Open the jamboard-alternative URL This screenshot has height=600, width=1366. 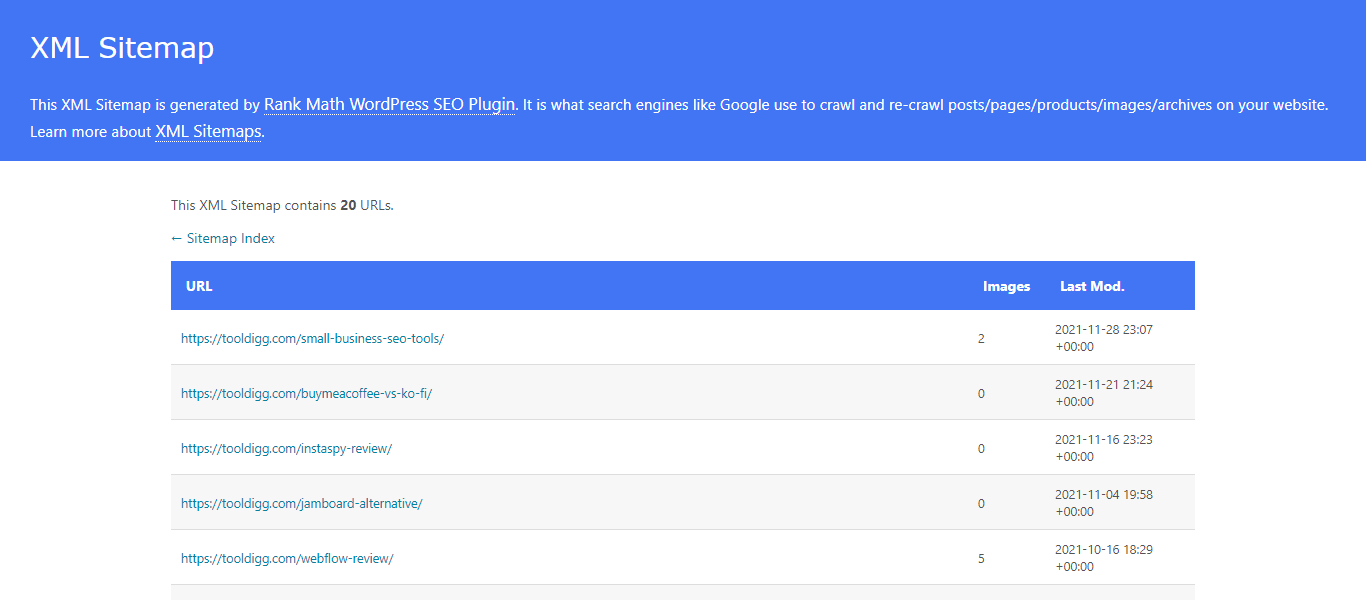[302, 503]
